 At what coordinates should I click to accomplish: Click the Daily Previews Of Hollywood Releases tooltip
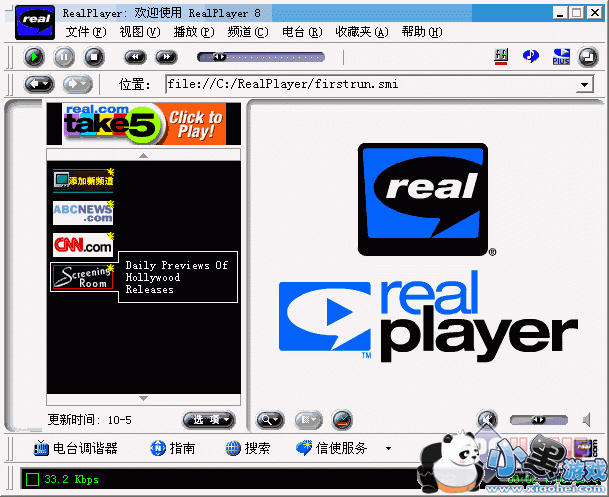[178, 277]
